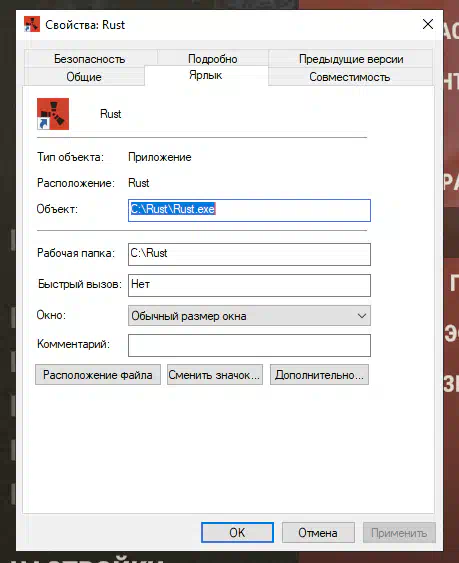The width and height of the screenshot is (459, 563).
Task: Open the Подробно tab
Action: tap(213, 59)
